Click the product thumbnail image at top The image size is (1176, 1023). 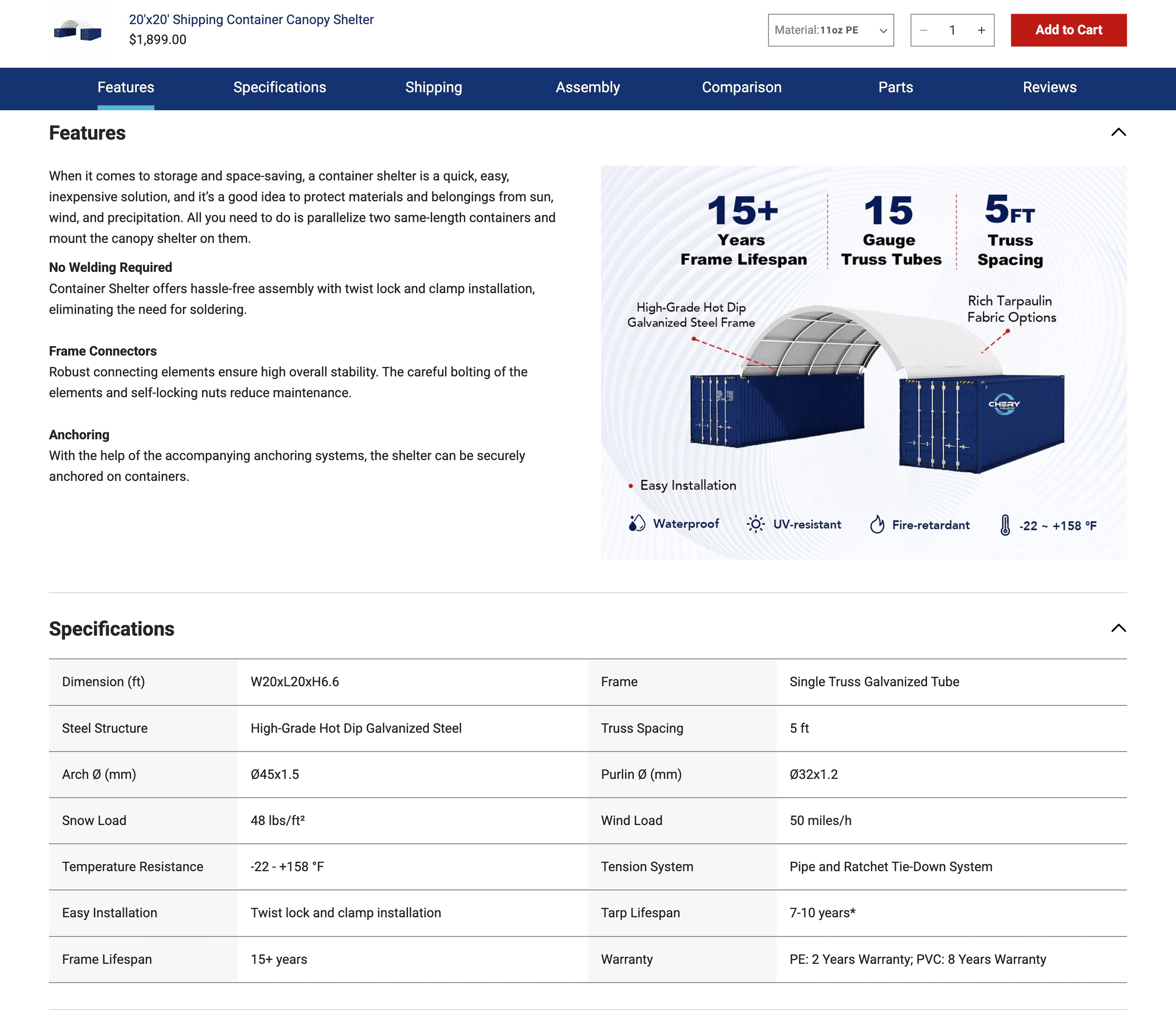coord(78,30)
